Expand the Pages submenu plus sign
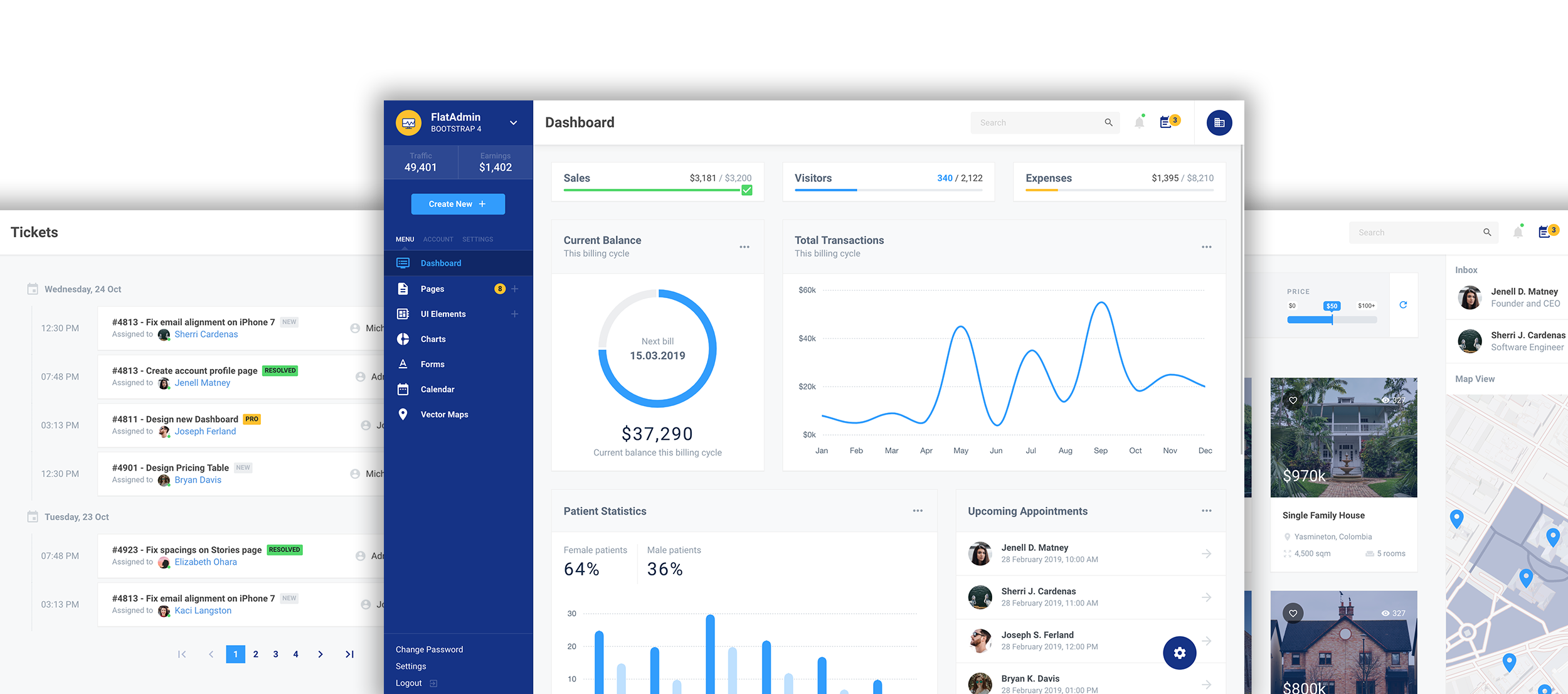1568x694 pixels. point(514,289)
